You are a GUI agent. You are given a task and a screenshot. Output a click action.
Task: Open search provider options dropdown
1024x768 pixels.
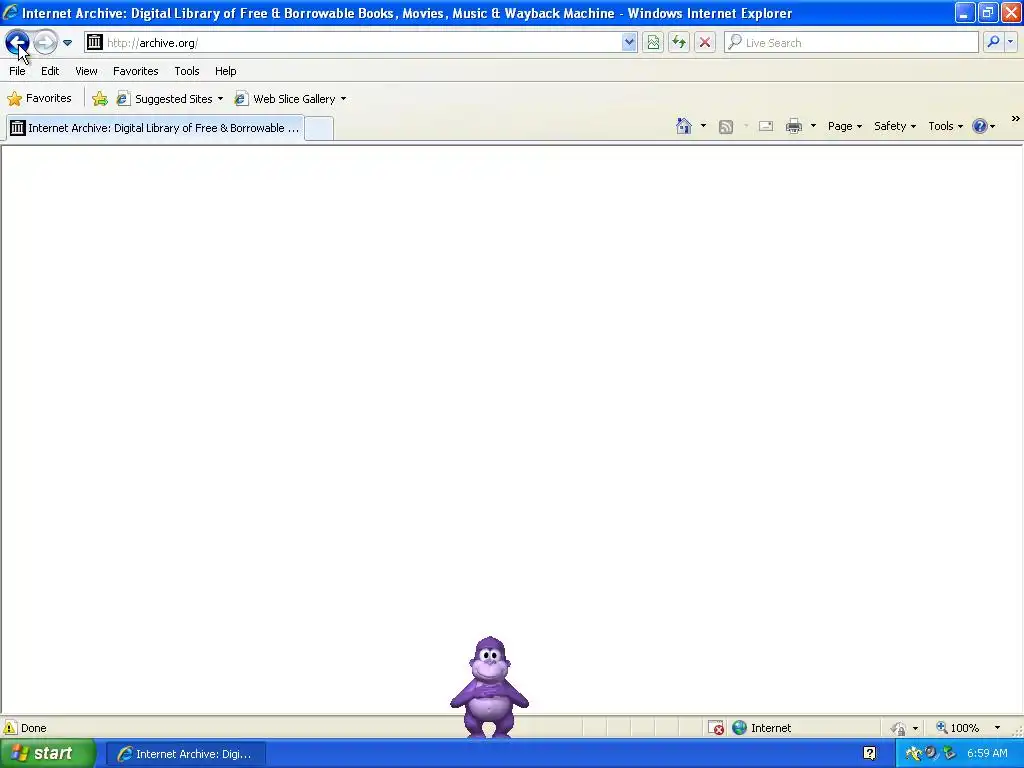click(x=1010, y=42)
